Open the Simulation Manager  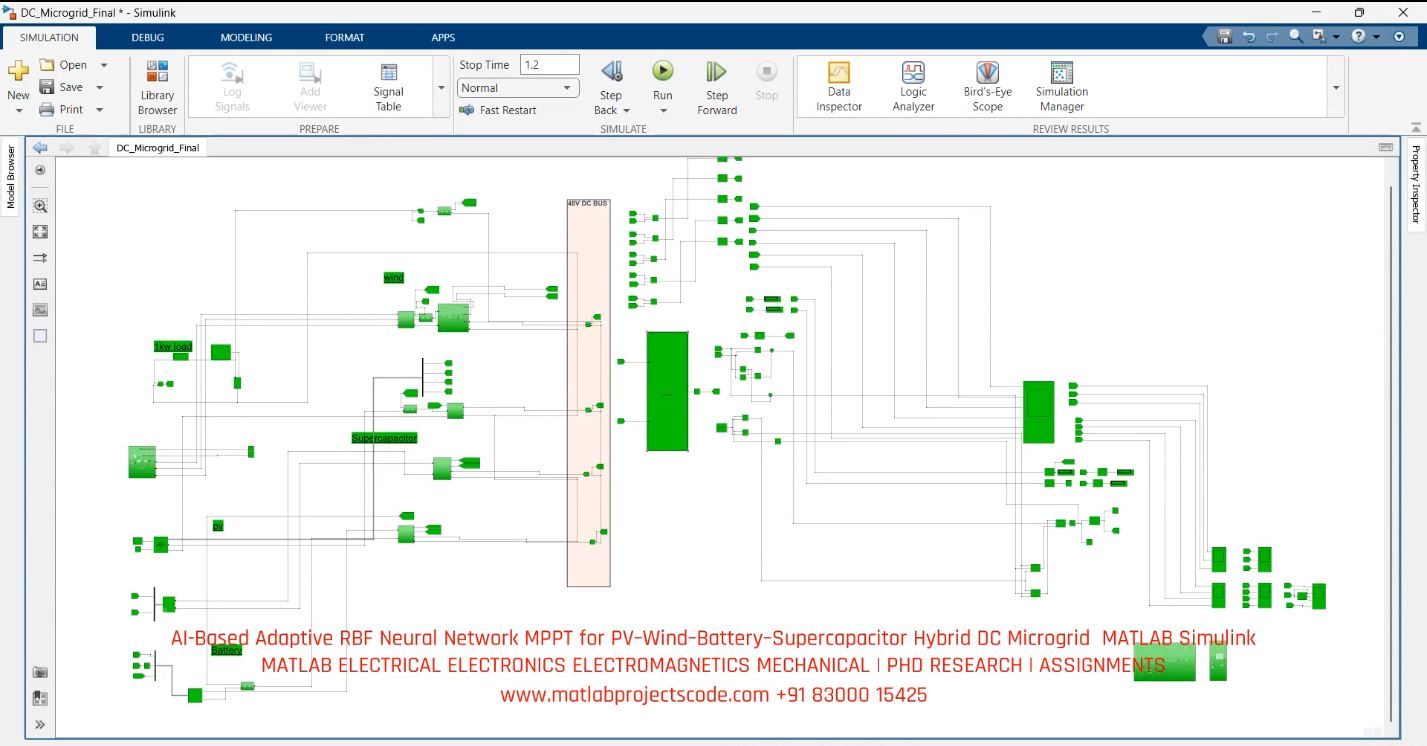click(x=1062, y=88)
